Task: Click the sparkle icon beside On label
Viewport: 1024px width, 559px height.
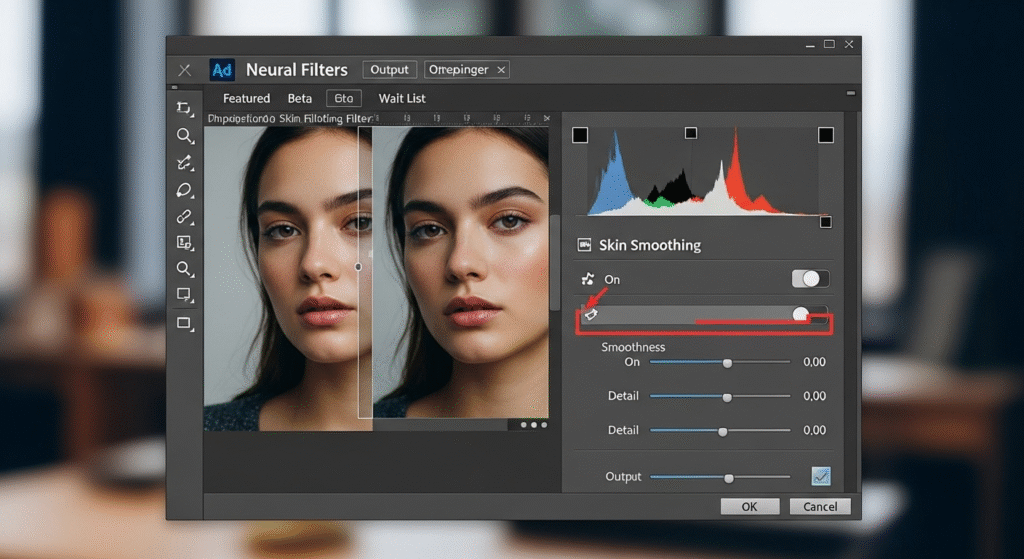Action: [x=588, y=280]
